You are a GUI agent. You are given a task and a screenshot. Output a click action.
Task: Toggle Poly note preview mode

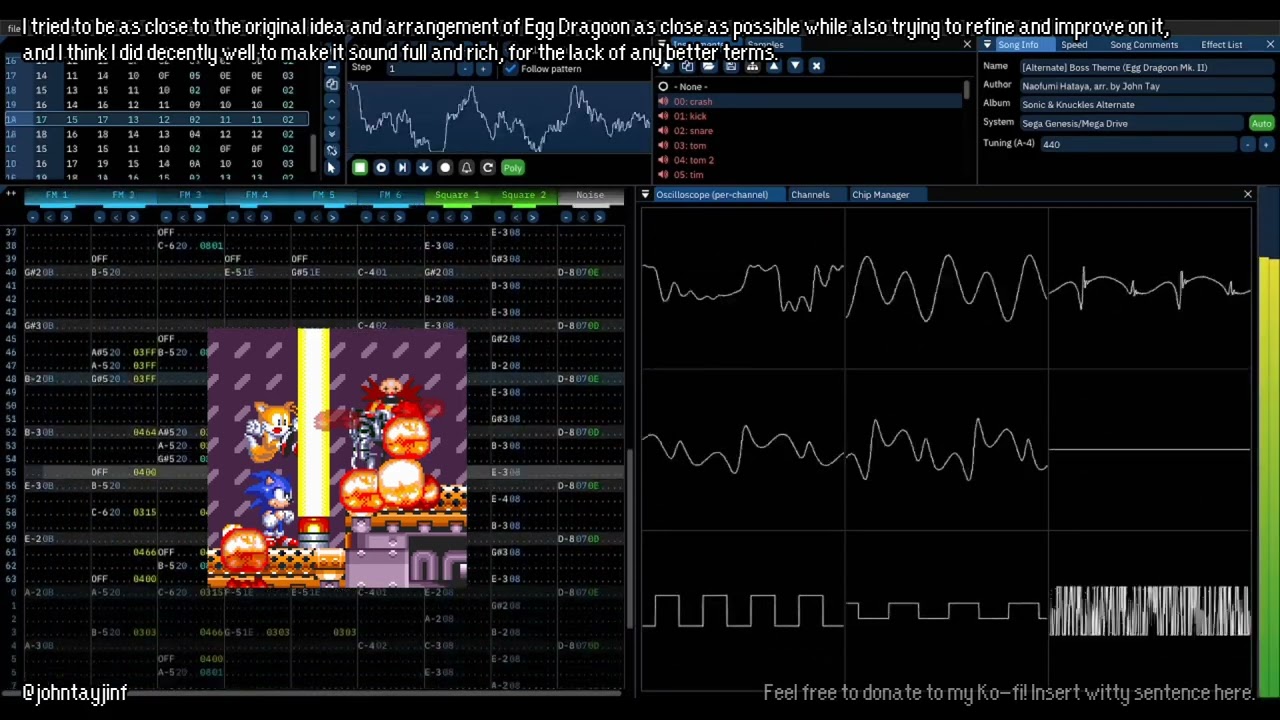(513, 168)
